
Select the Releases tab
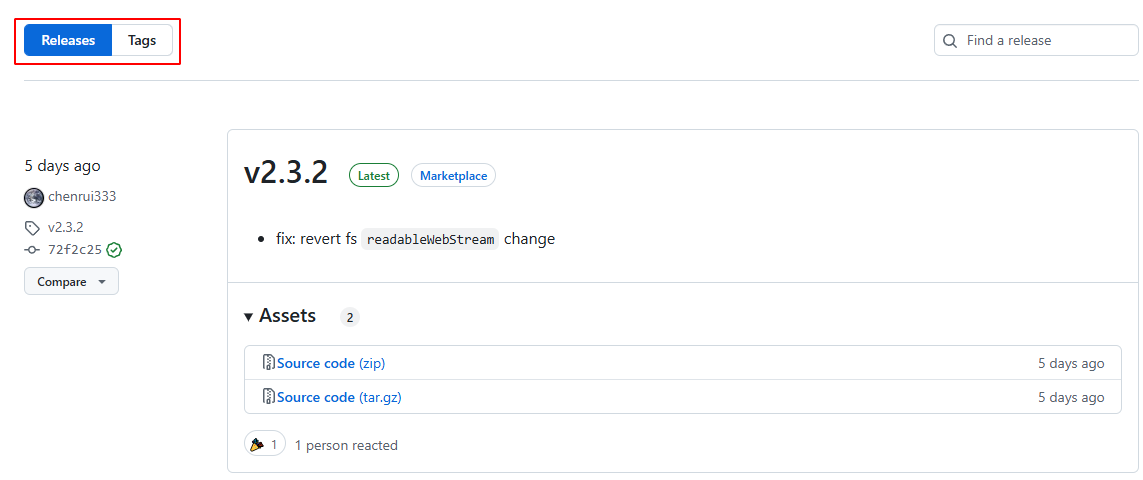pyautogui.click(x=68, y=40)
